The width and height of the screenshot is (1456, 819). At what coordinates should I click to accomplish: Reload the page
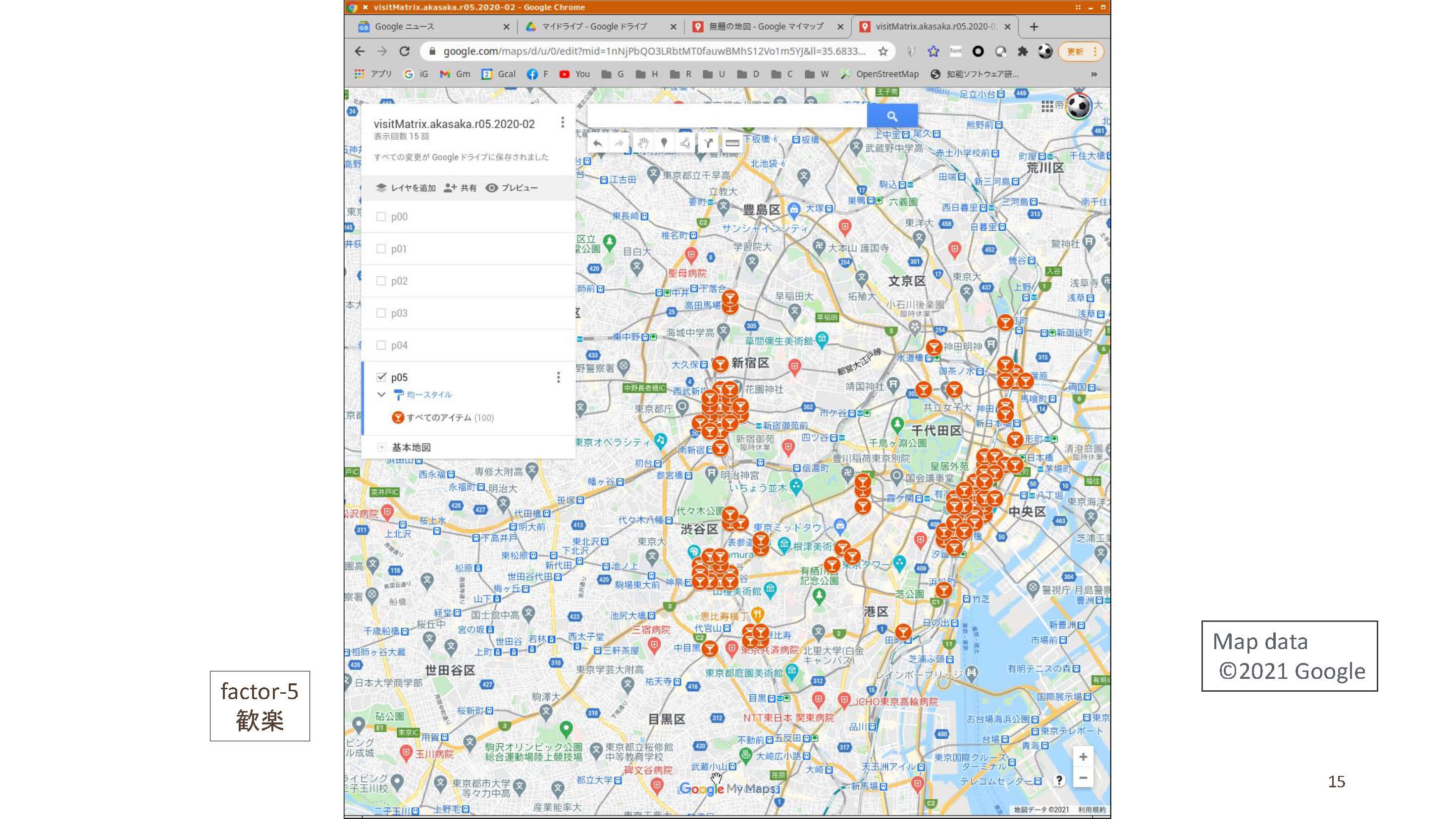pyautogui.click(x=404, y=51)
